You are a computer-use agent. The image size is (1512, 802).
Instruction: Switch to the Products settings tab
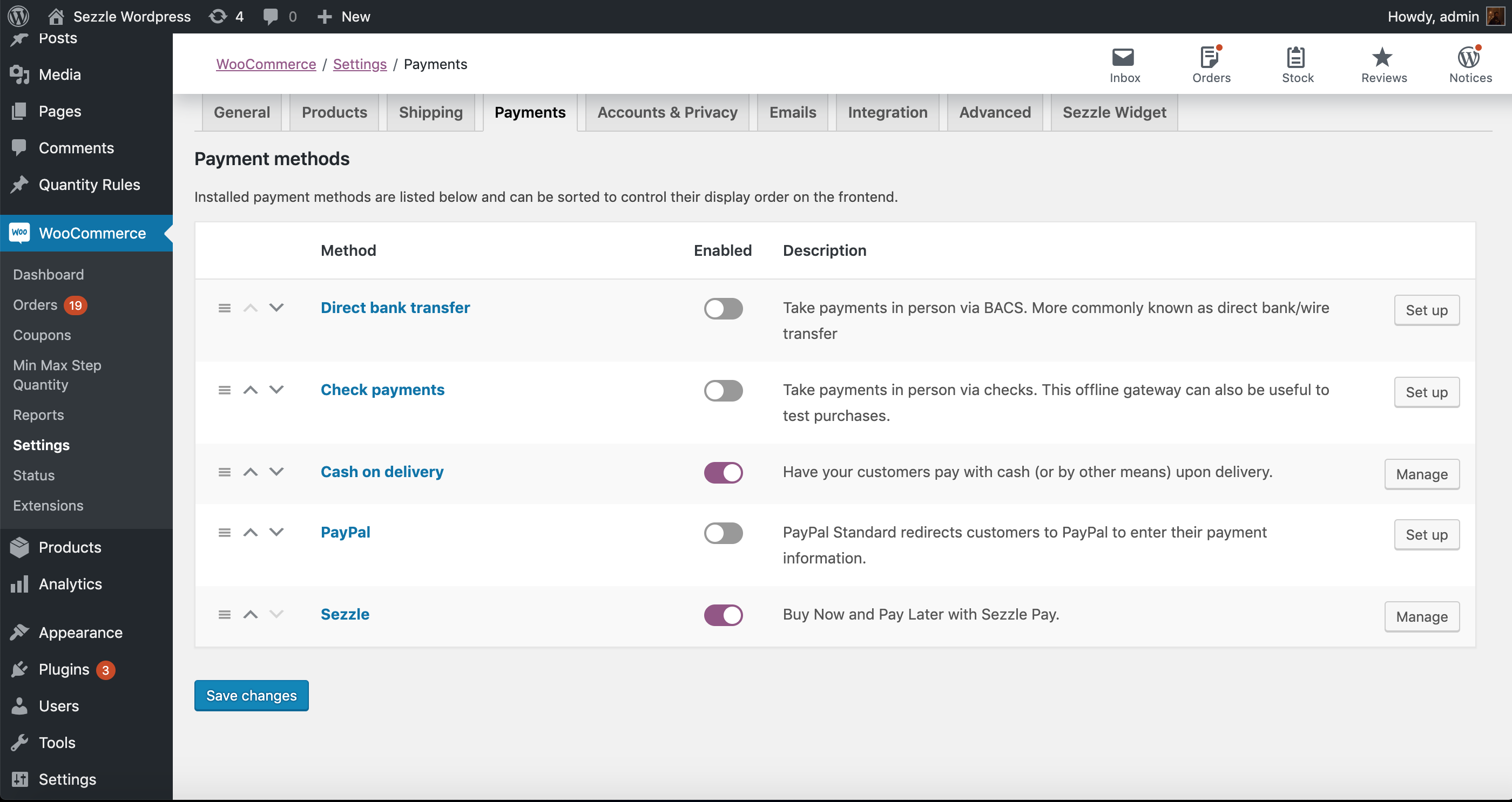335,113
